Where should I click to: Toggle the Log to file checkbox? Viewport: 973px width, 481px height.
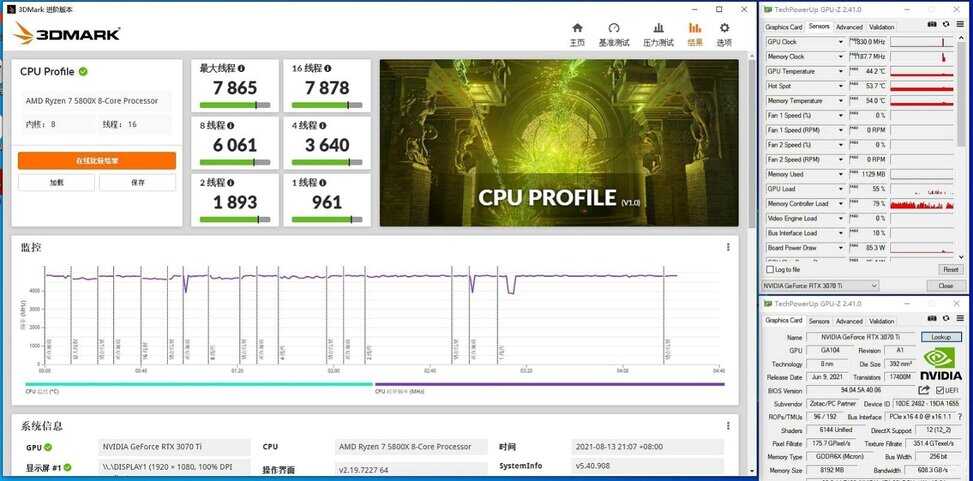770,270
